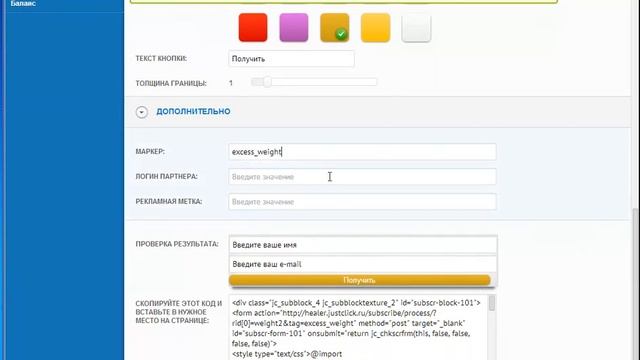Select the red button color swatch
This screenshot has height=360, width=640.
[253, 27]
